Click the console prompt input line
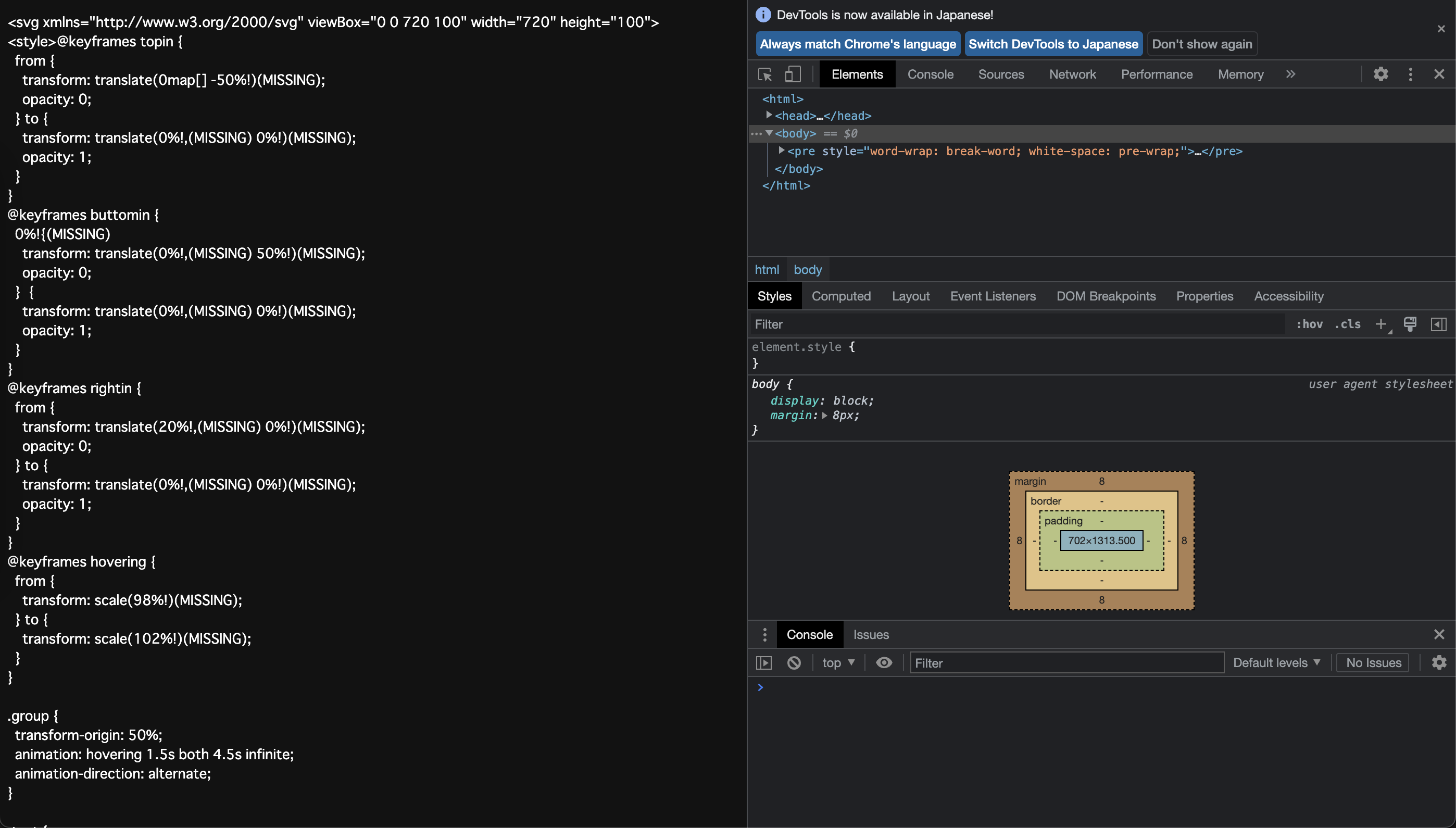 click(1103, 687)
